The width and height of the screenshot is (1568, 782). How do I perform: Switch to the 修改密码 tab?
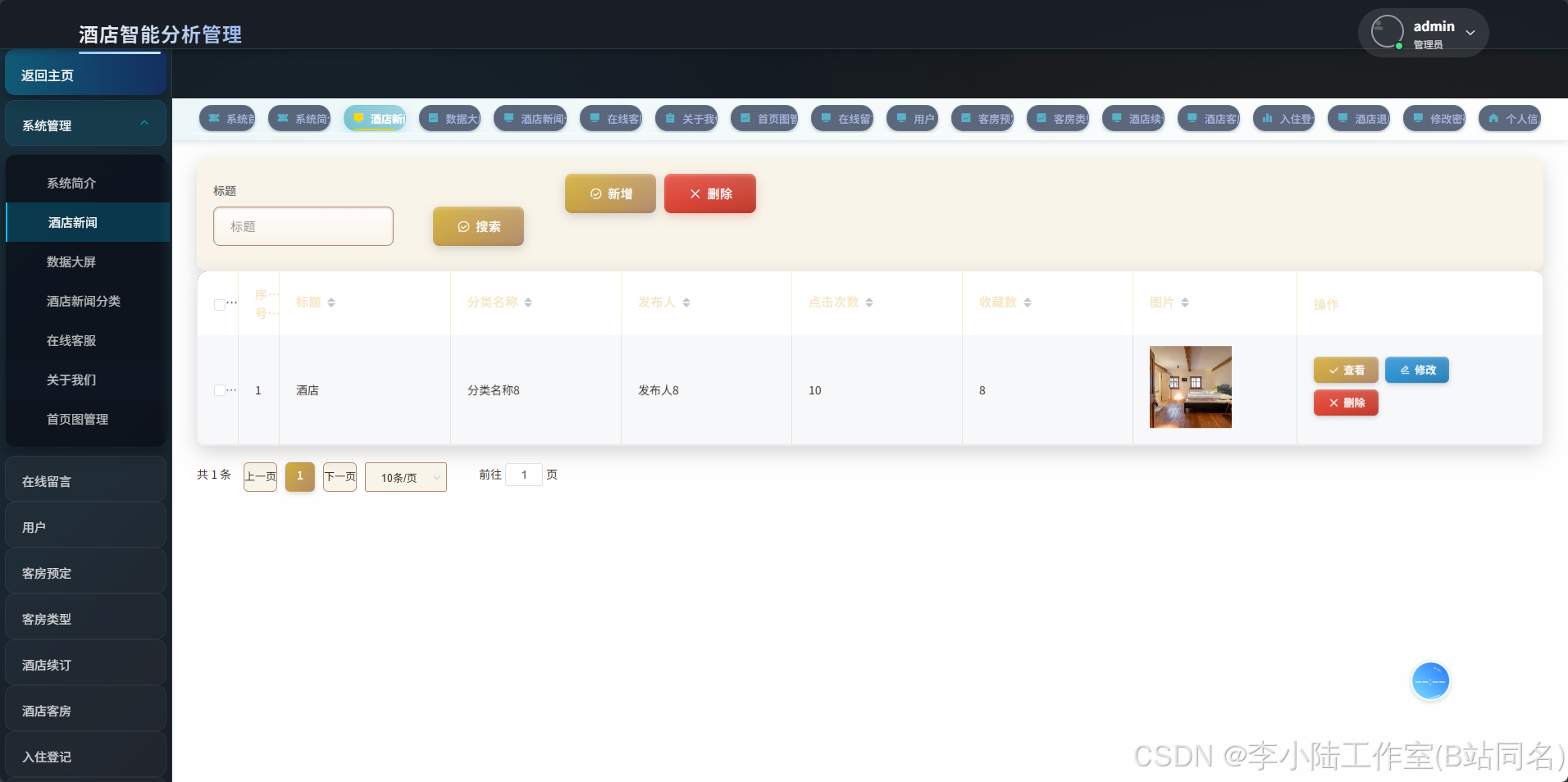pyautogui.click(x=1434, y=119)
